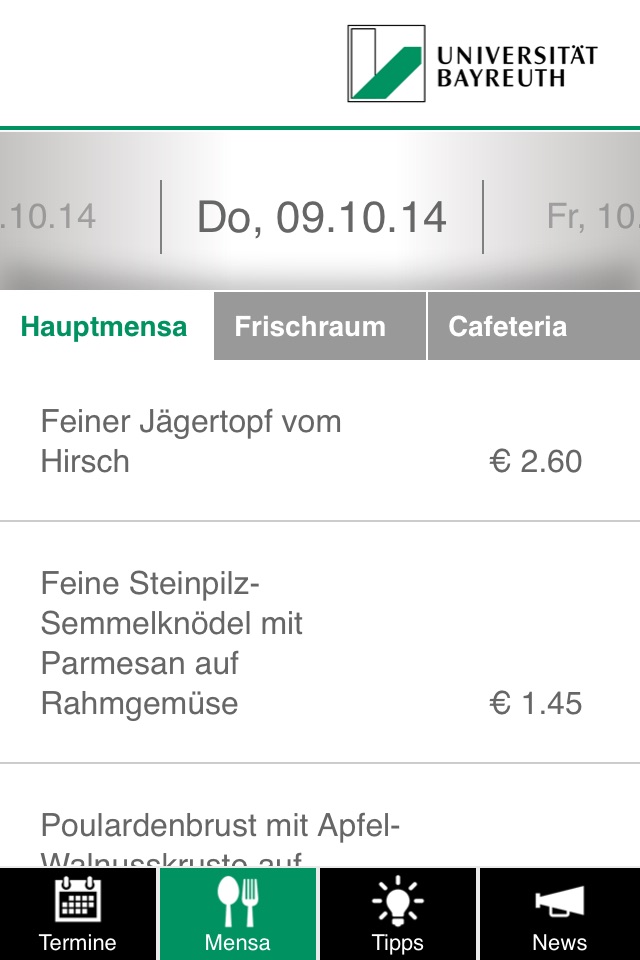Click the Termine label in bottom bar

click(x=78, y=942)
